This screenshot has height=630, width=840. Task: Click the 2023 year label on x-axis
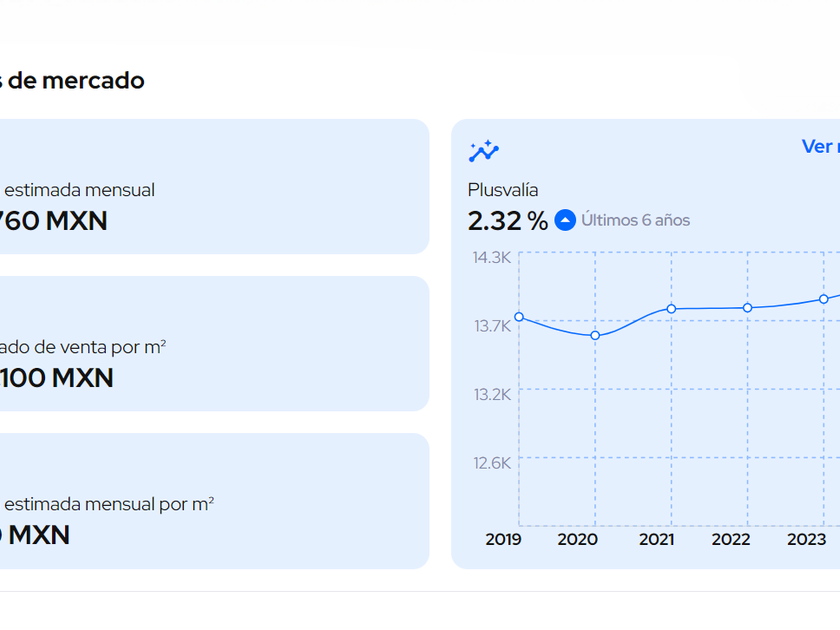[806, 540]
